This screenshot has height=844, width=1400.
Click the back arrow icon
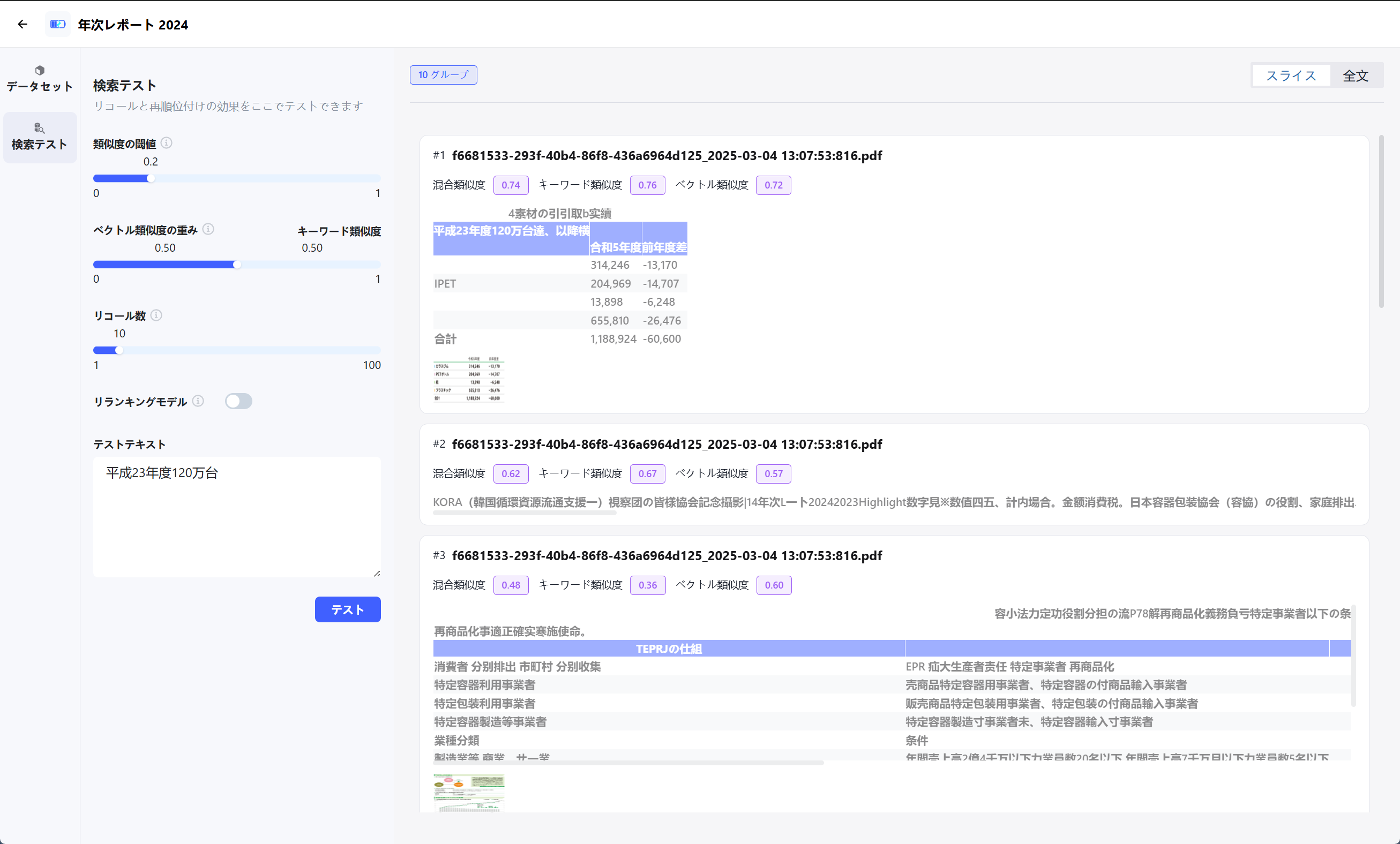click(23, 24)
